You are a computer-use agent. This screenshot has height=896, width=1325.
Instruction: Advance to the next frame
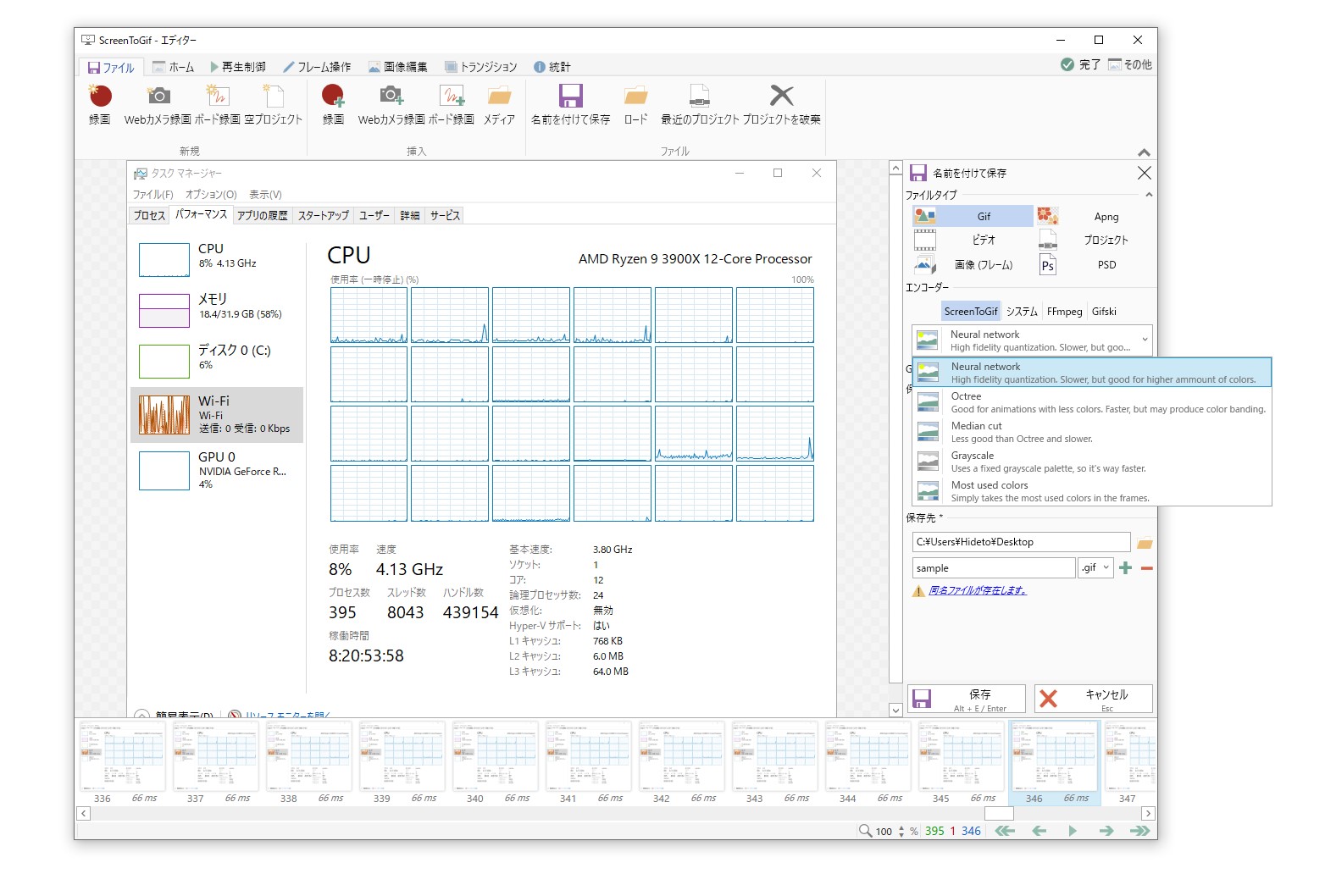(x=1106, y=831)
